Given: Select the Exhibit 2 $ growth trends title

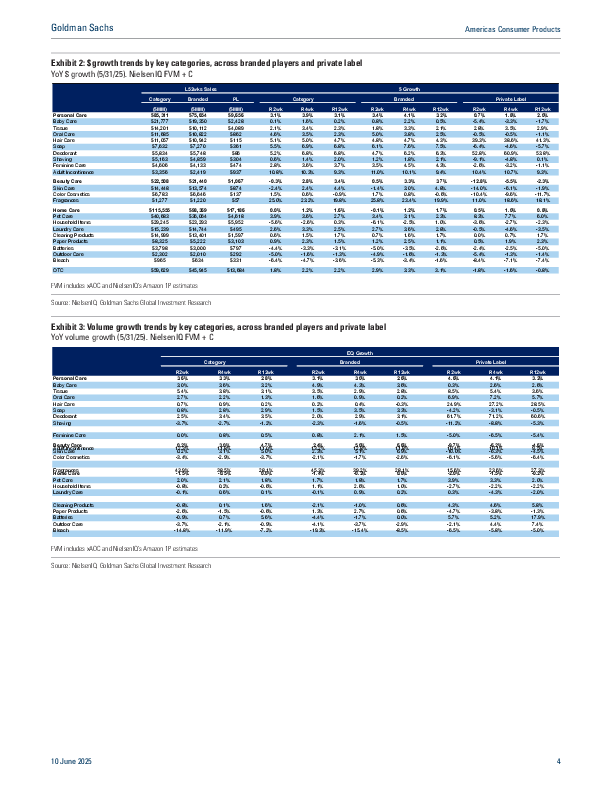Looking at the screenshot, I should coord(207,63).
